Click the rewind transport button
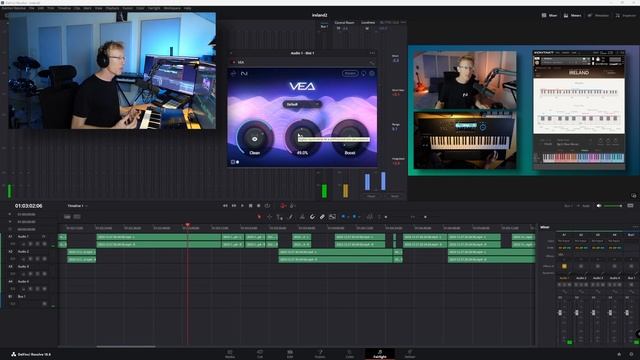This screenshot has height=360, width=640. point(225,206)
